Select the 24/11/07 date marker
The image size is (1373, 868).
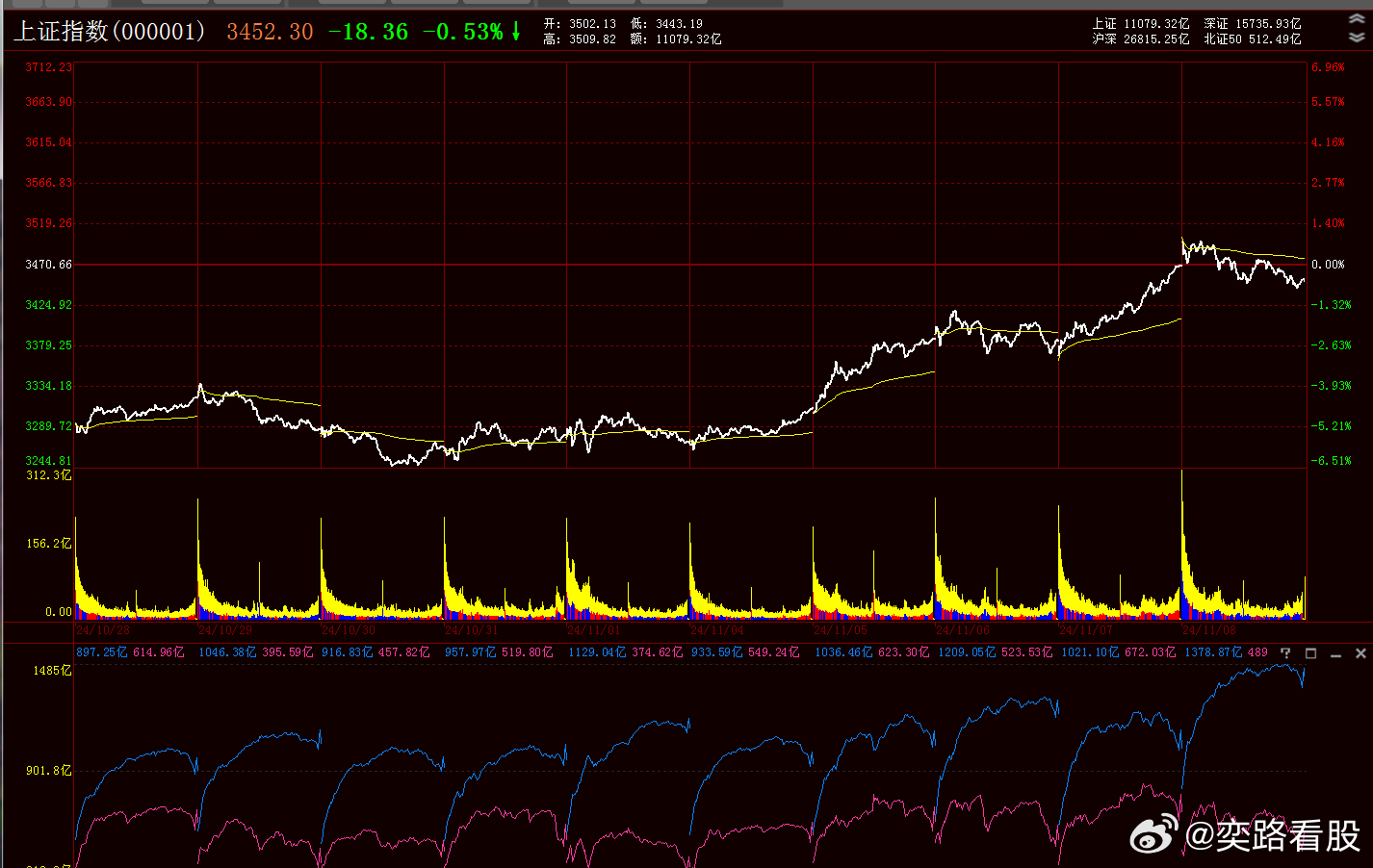point(1086,630)
